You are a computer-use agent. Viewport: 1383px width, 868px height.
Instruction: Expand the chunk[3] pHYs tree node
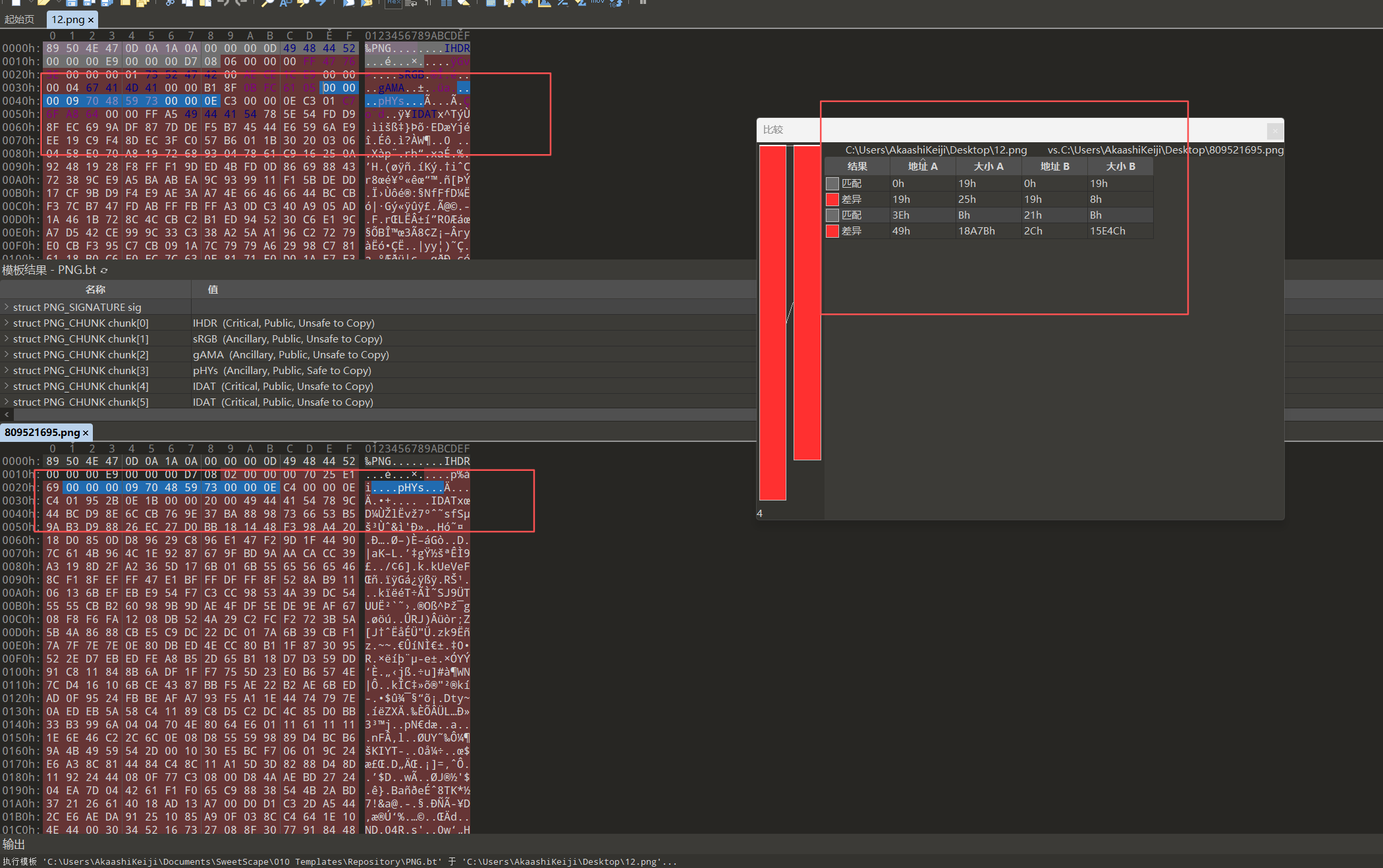[x=7, y=370]
